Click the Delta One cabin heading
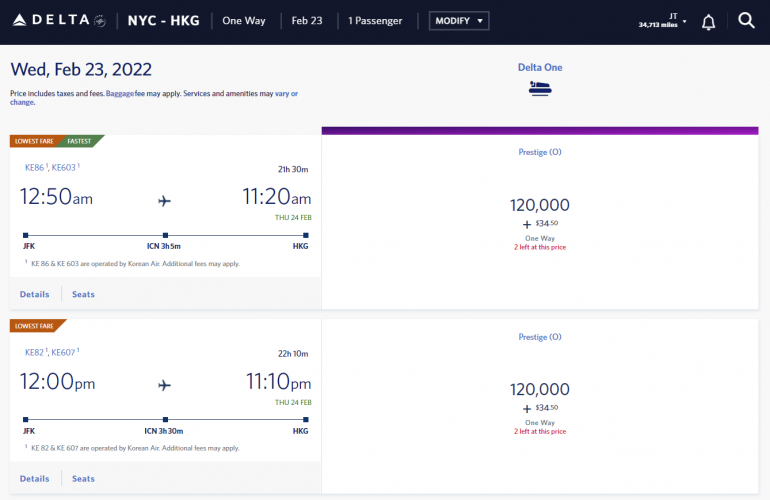Viewport: 770px width, 500px height. [540, 67]
